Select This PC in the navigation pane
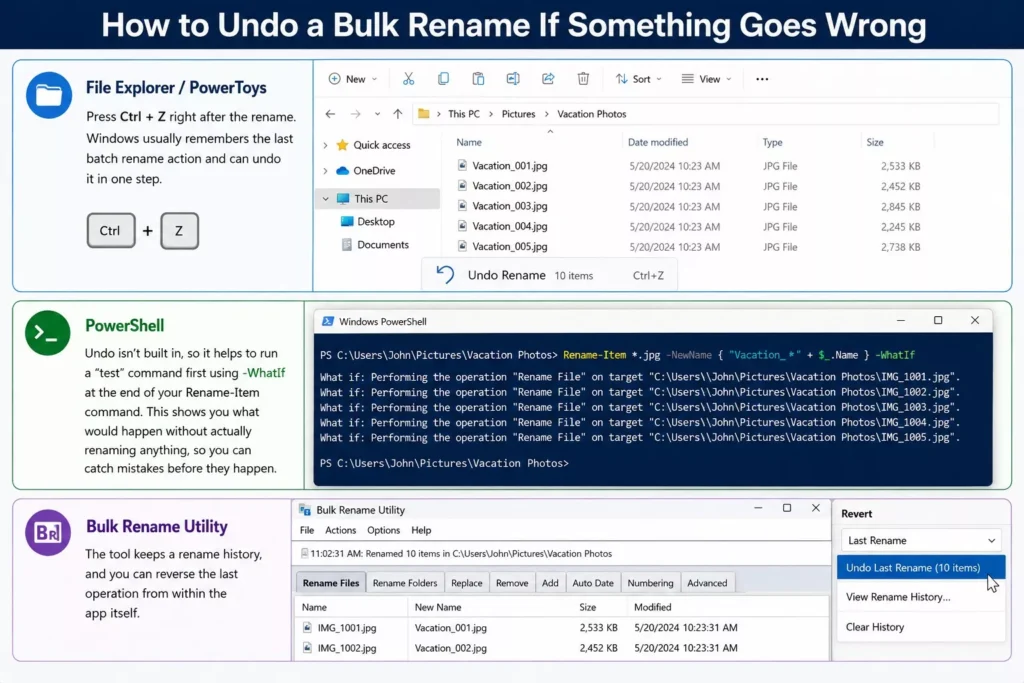 (378, 199)
